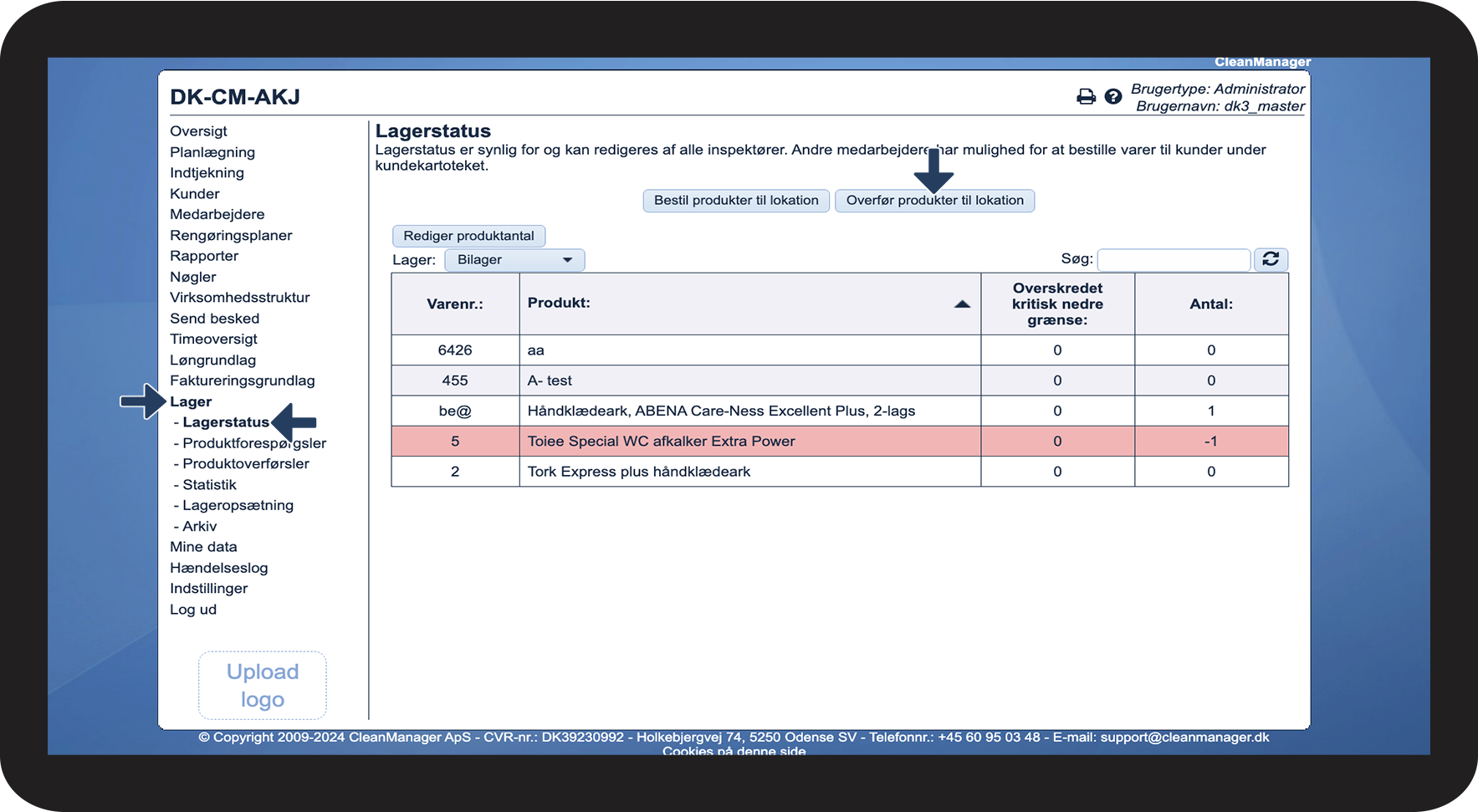Screen dimensions: 1478x812
Task: Click the Lagerstatus page heading
Action: pos(433,131)
